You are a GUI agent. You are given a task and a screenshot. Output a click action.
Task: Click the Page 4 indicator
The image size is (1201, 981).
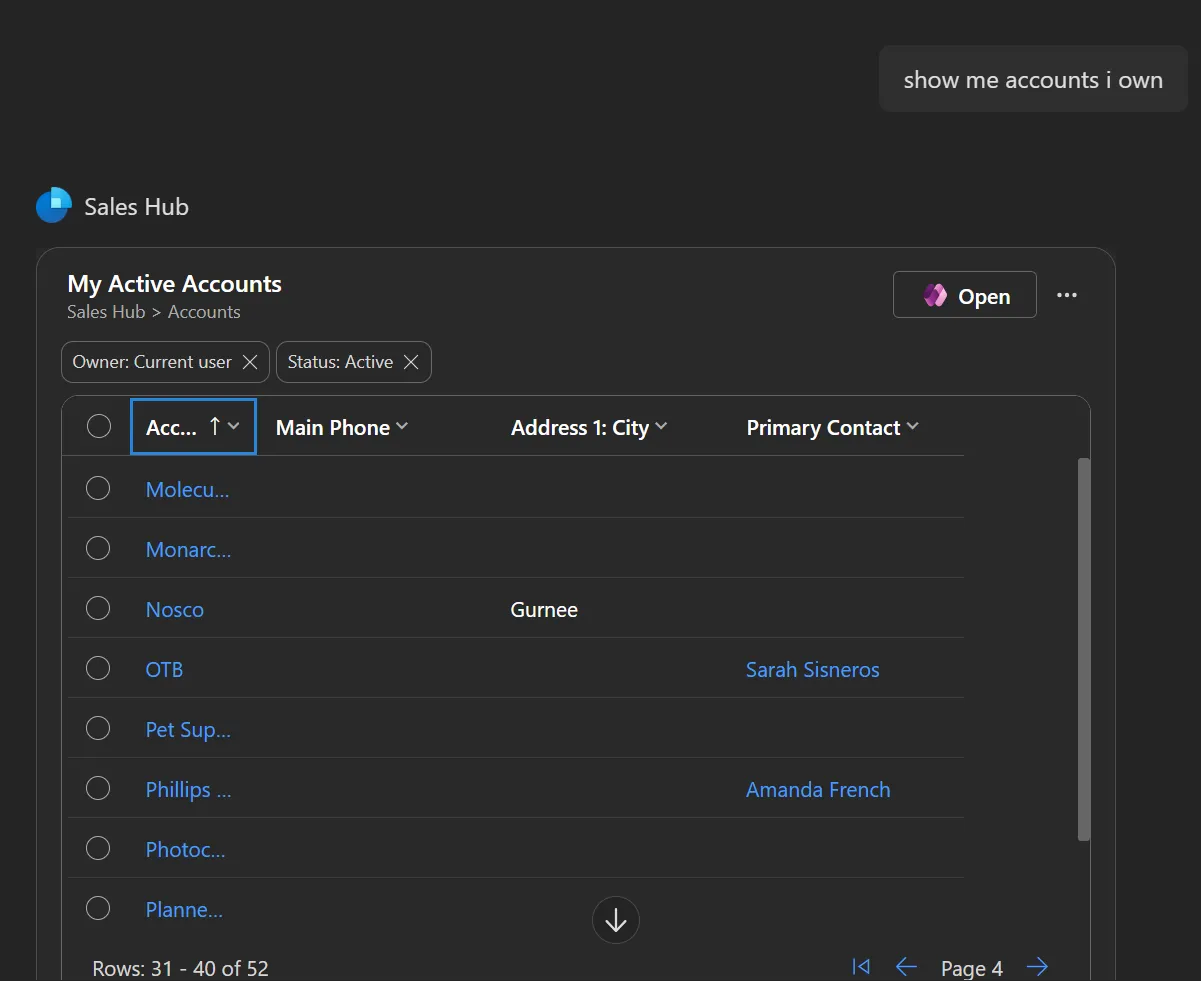tap(972, 968)
